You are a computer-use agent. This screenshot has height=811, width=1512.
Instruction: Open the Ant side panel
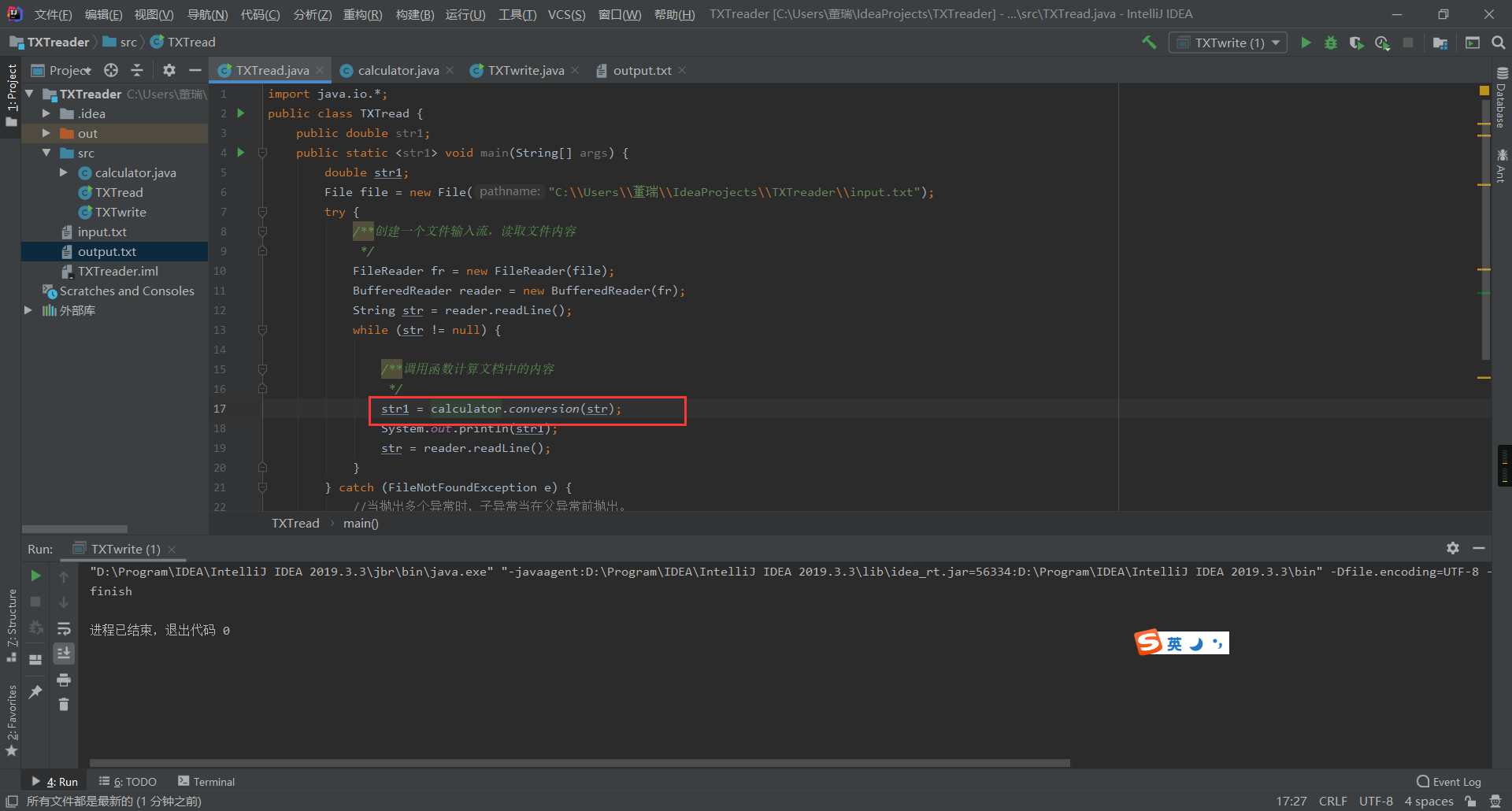(1502, 166)
